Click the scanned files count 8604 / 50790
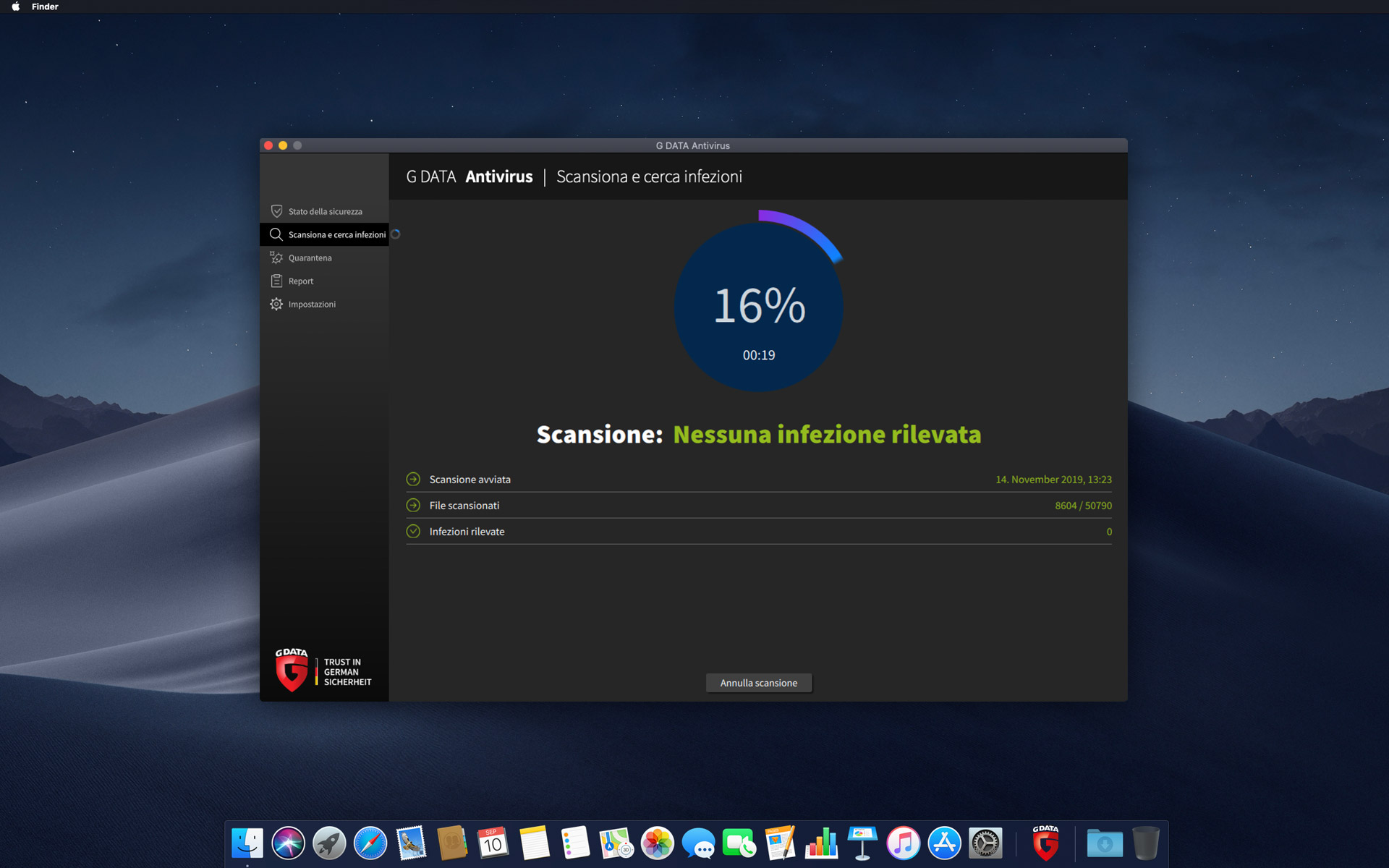The image size is (1389, 868). tap(1083, 506)
